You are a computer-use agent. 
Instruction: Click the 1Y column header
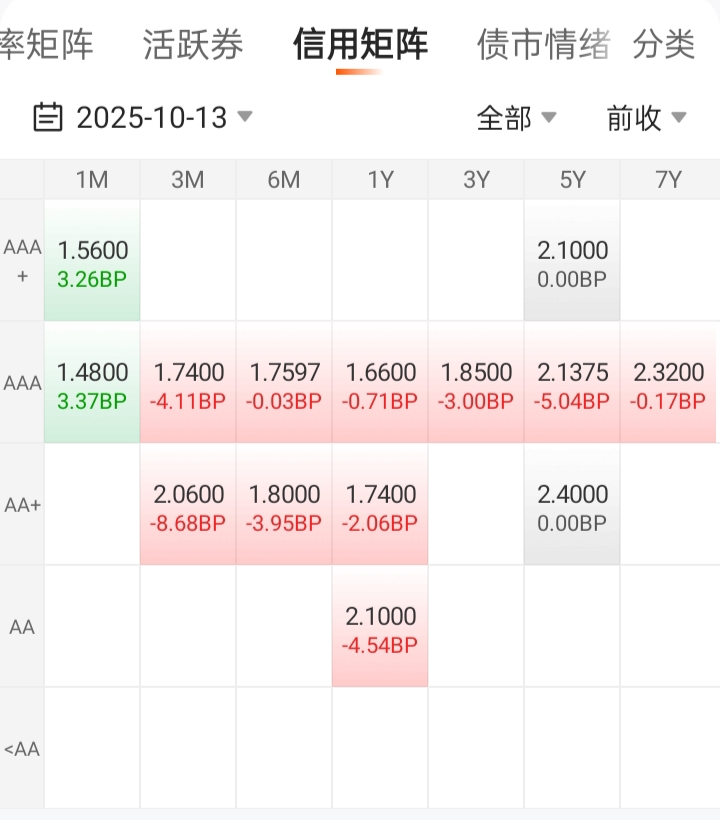380,180
